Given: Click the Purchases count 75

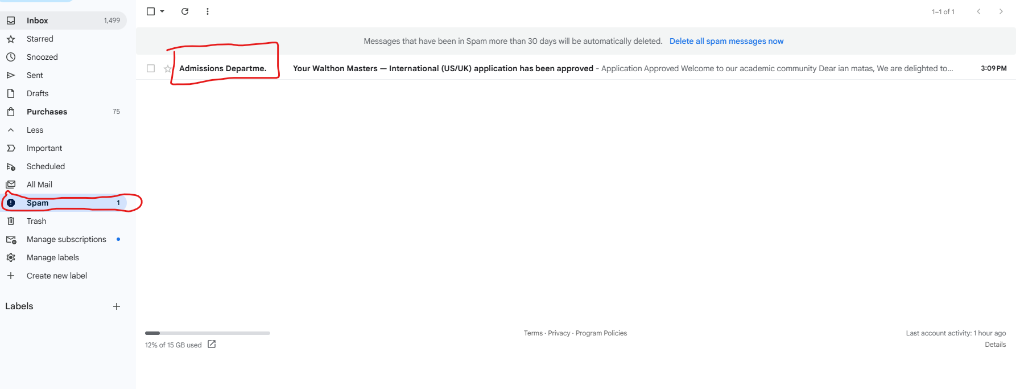Looking at the screenshot, I should pyautogui.click(x=116, y=112).
